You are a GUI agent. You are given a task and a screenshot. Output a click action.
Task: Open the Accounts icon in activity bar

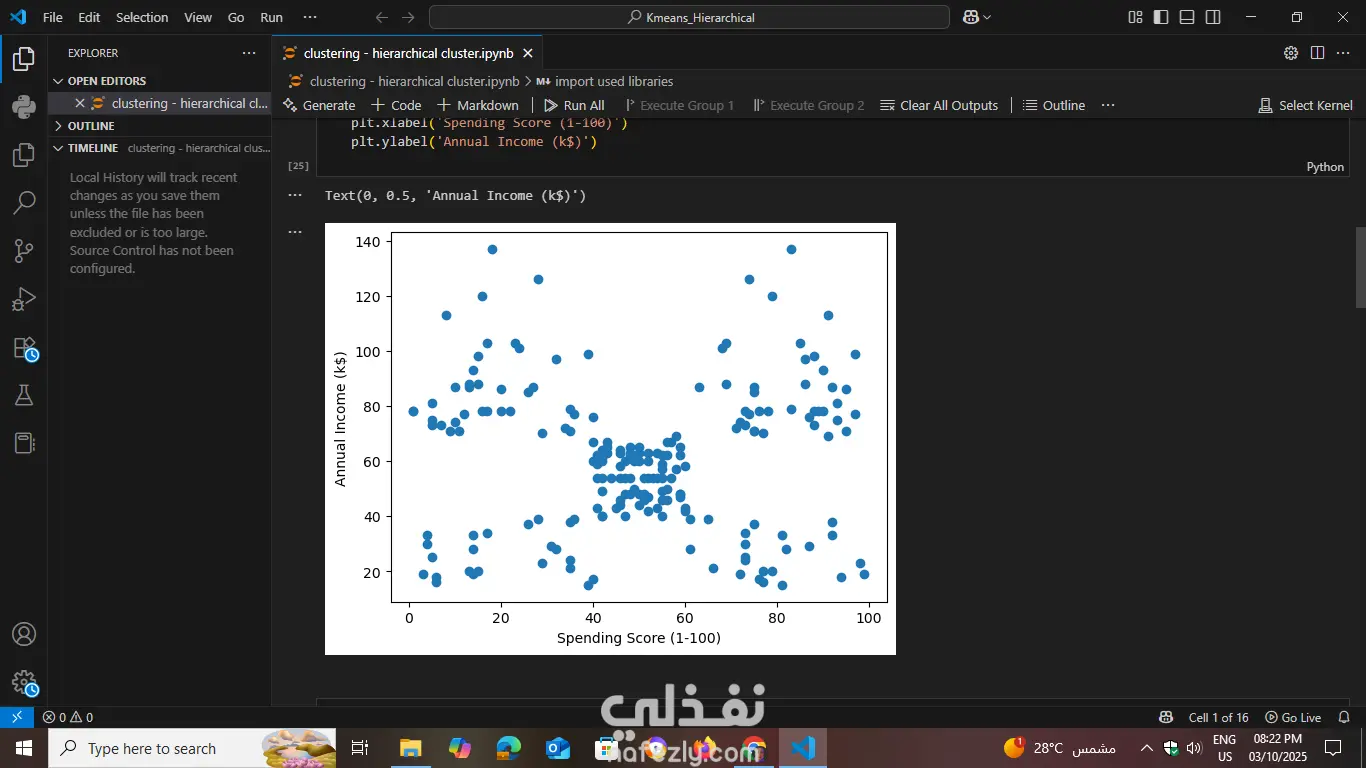pyautogui.click(x=22, y=633)
